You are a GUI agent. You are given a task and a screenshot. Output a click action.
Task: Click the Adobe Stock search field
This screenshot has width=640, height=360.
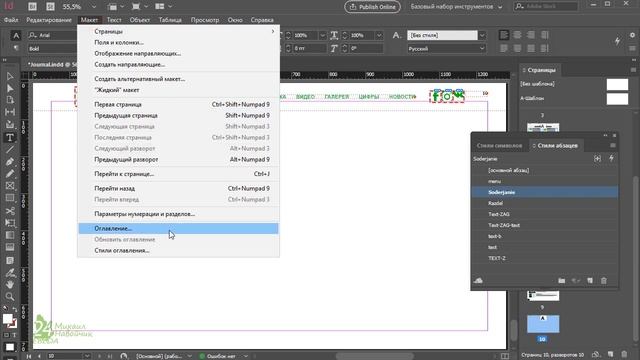click(x=546, y=7)
